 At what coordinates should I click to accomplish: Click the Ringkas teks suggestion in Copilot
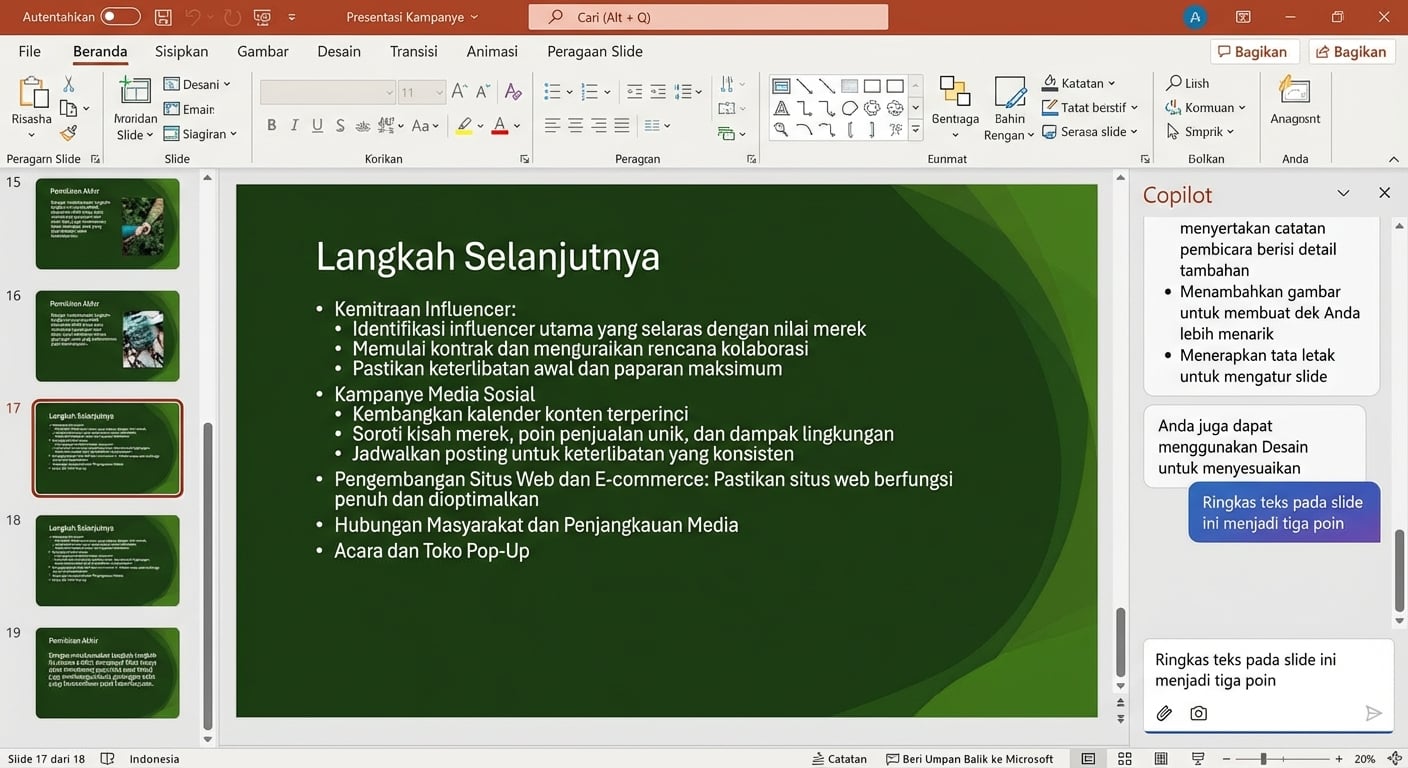coord(1284,512)
